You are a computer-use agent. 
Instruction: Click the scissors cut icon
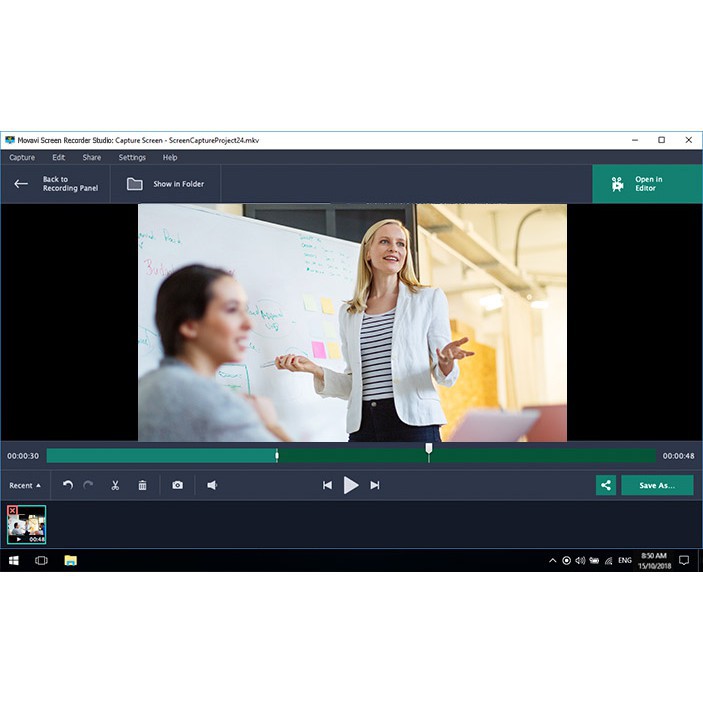(115, 485)
